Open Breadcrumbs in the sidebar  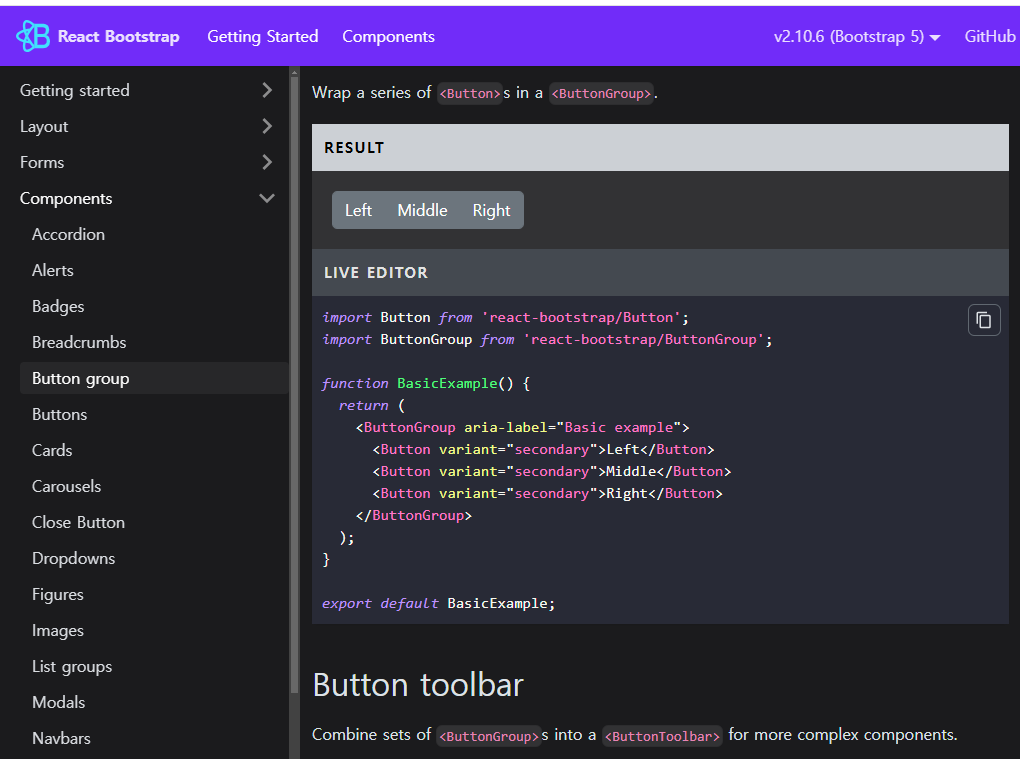point(79,342)
